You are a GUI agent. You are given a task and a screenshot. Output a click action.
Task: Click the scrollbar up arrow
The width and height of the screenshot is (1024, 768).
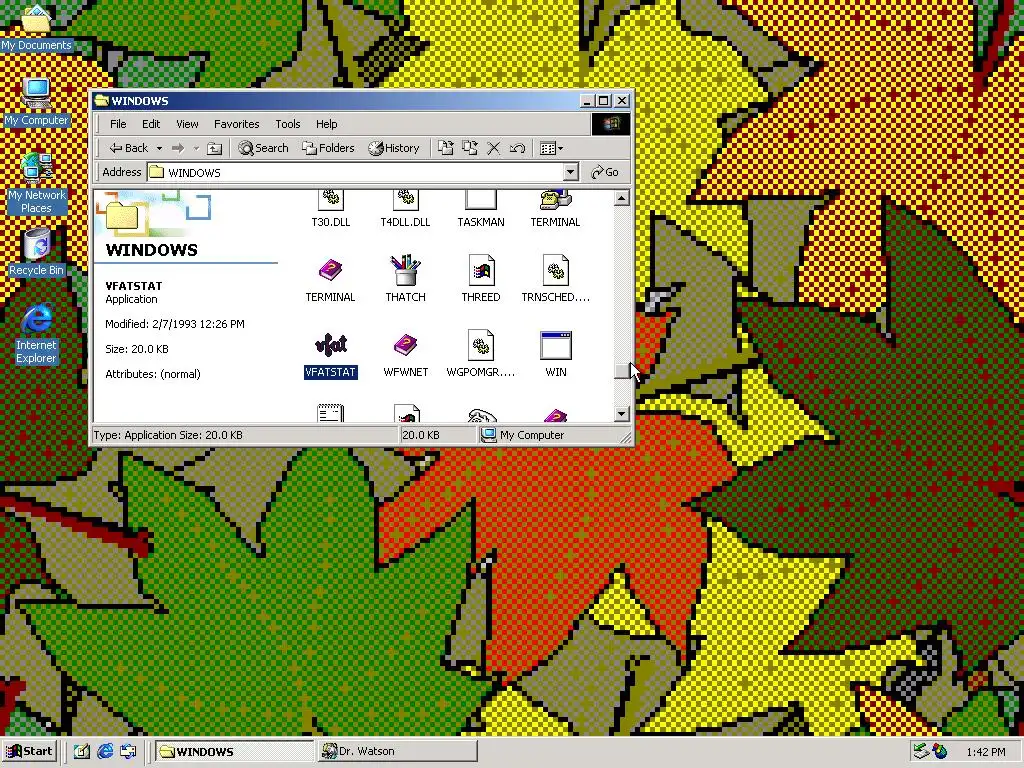(x=622, y=198)
